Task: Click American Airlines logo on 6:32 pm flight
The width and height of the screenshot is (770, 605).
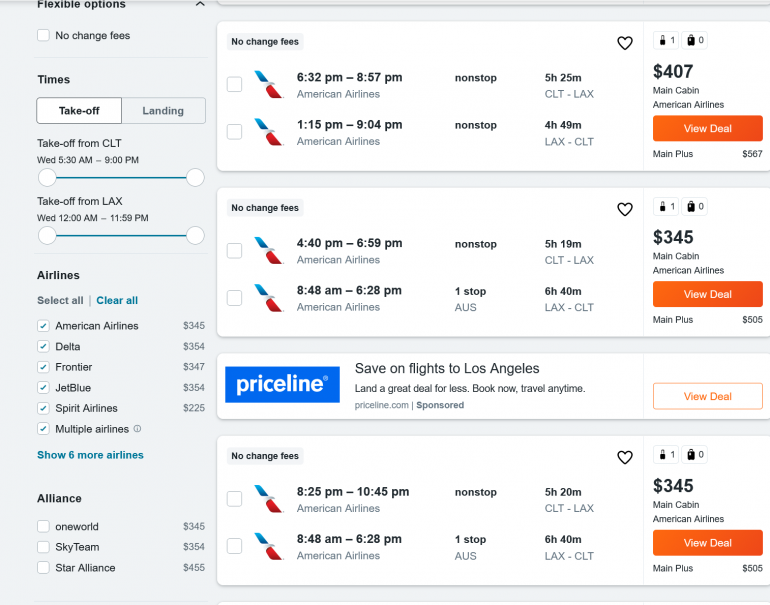Action: tap(268, 84)
